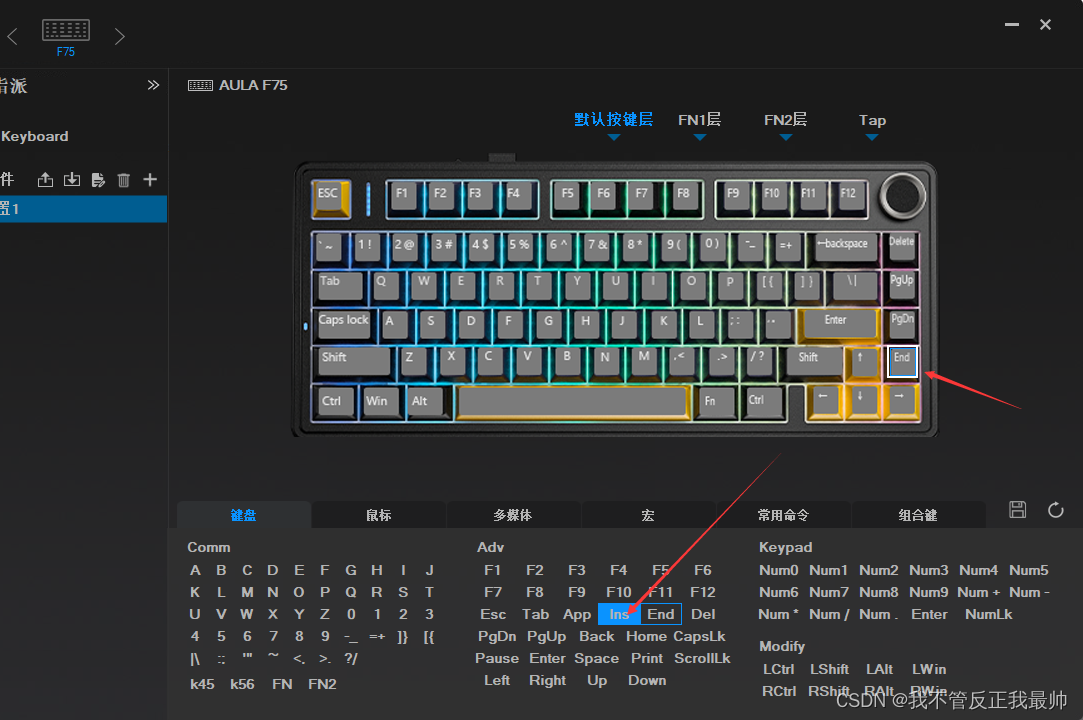This screenshot has width=1083, height=720.
Task: Select the 常用命令 tab
Action: pos(783,515)
